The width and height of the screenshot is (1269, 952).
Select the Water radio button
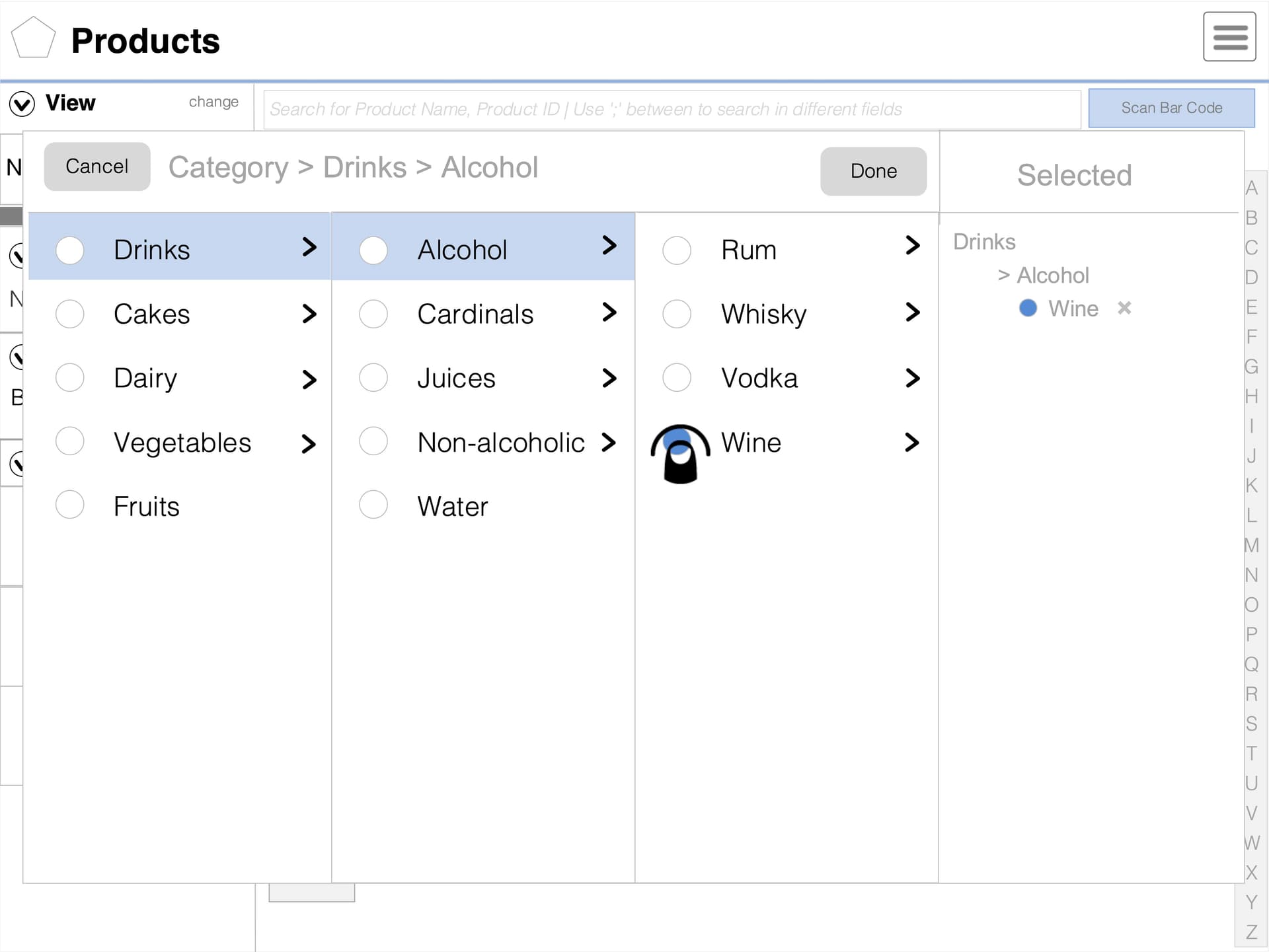(373, 505)
